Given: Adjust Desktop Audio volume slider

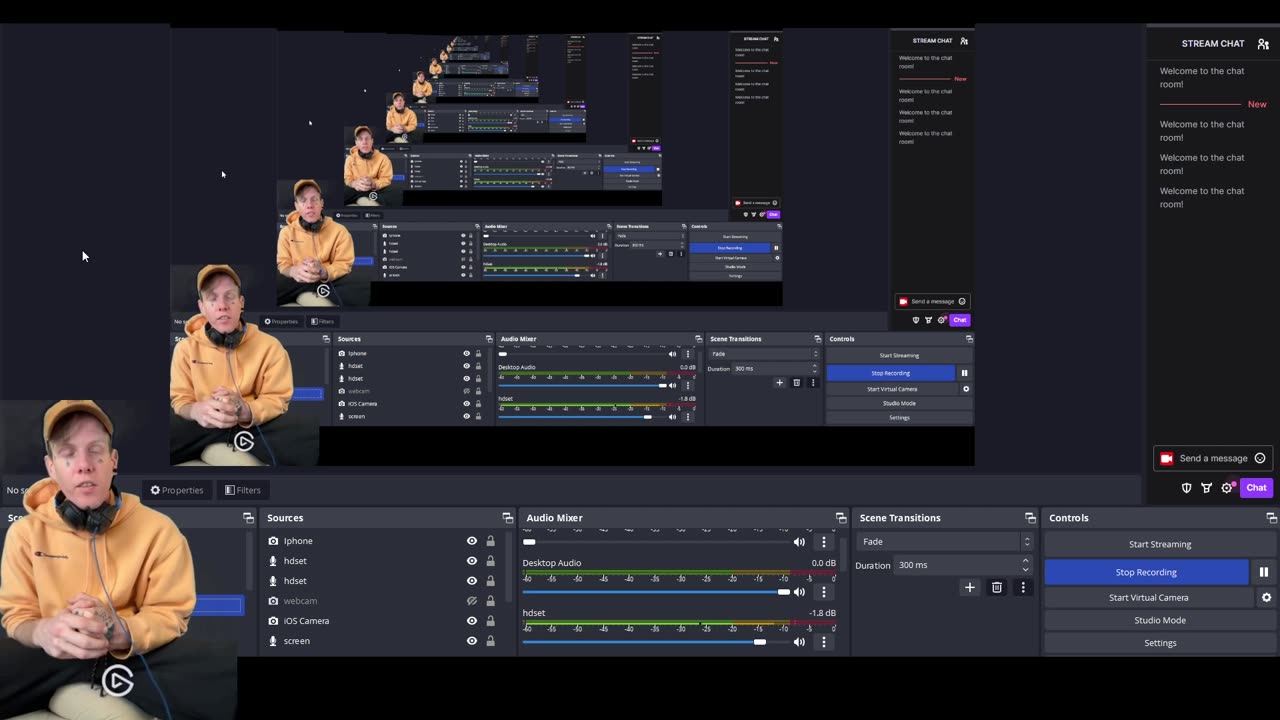Looking at the screenshot, I should [x=656, y=592].
